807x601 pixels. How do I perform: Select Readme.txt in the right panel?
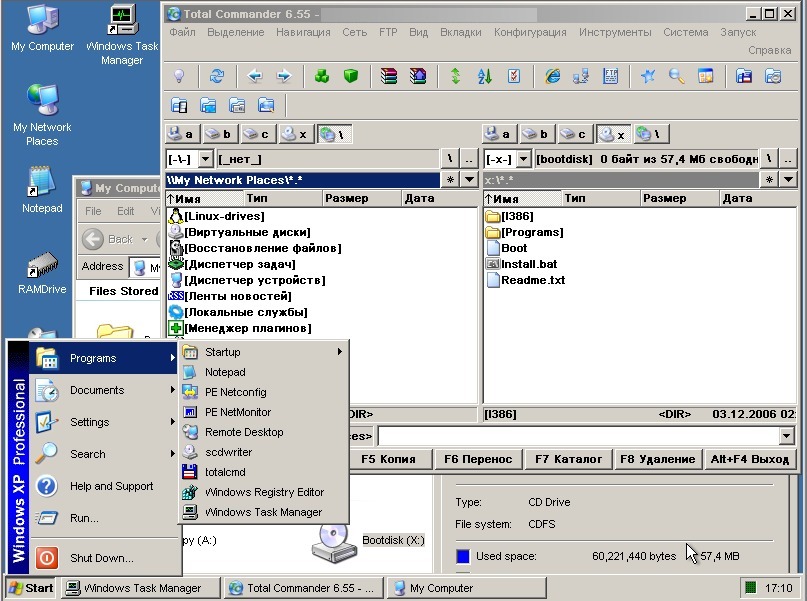click(525, 280)
